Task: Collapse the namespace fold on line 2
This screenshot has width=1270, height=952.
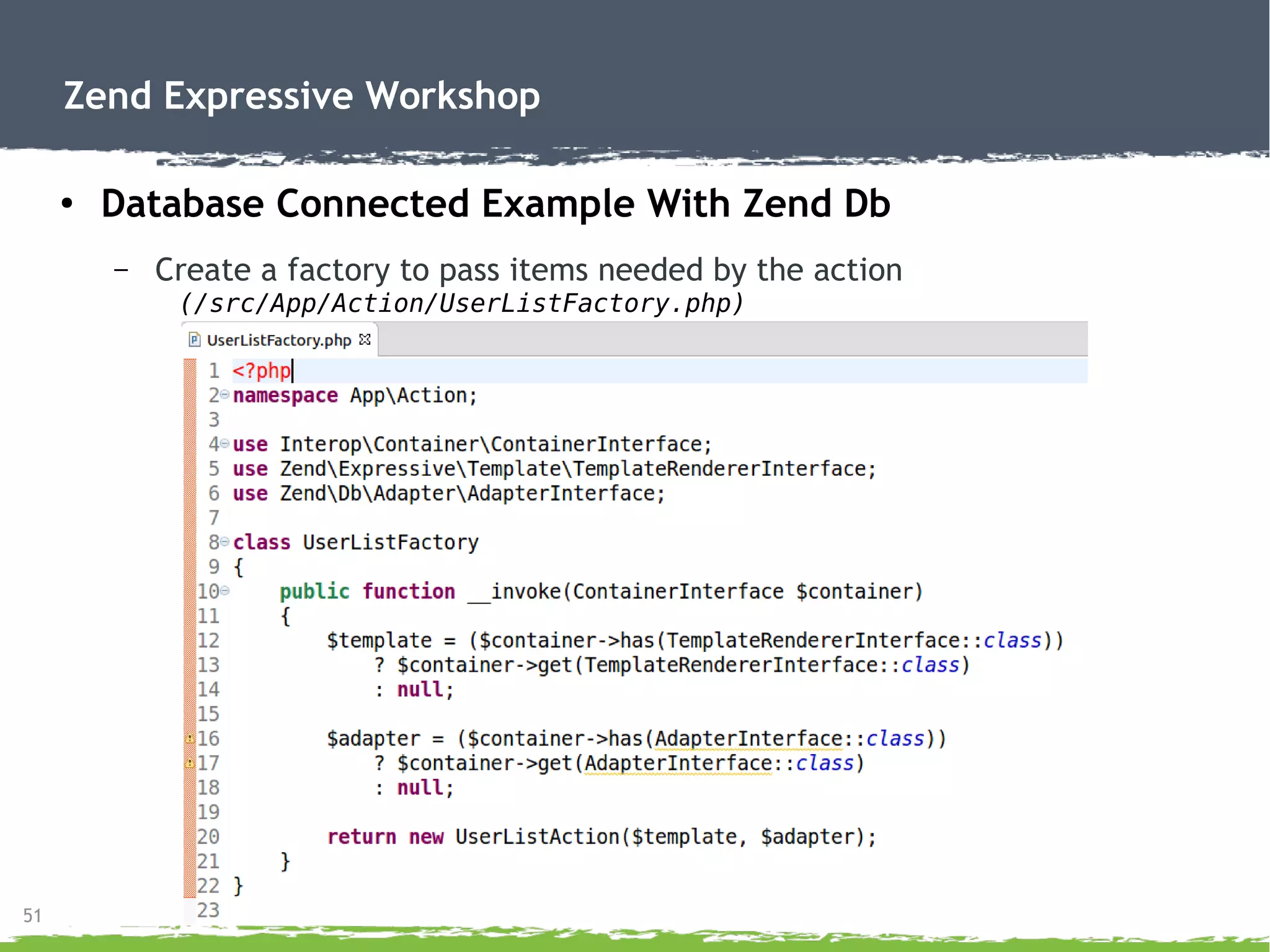Action: click(x=225, y=394)
